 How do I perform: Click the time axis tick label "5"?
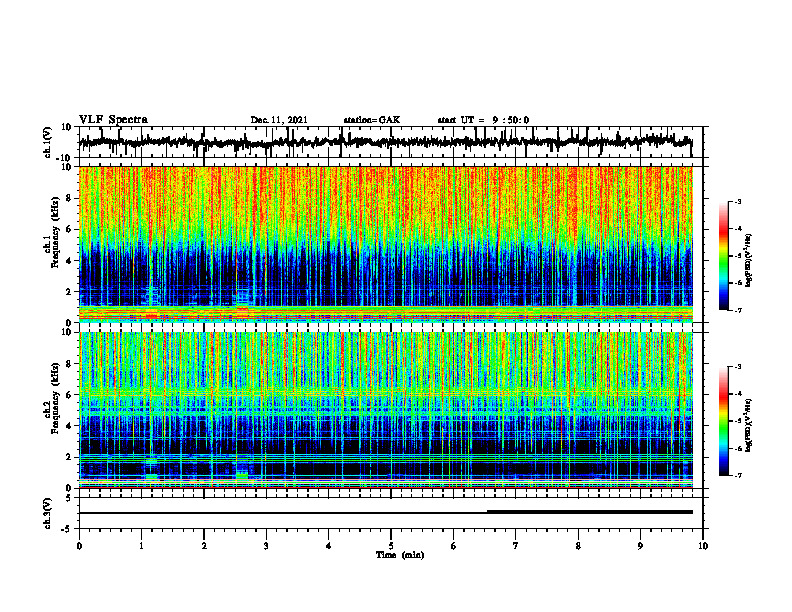tap(391, 546)
